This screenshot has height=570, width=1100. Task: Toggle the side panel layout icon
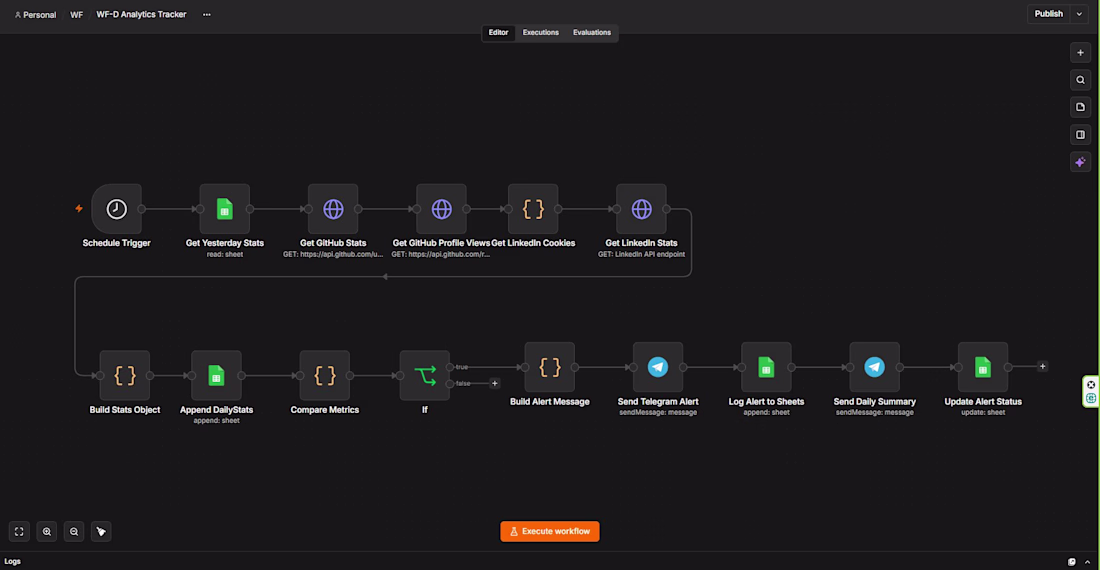(x=1080, y=135)
